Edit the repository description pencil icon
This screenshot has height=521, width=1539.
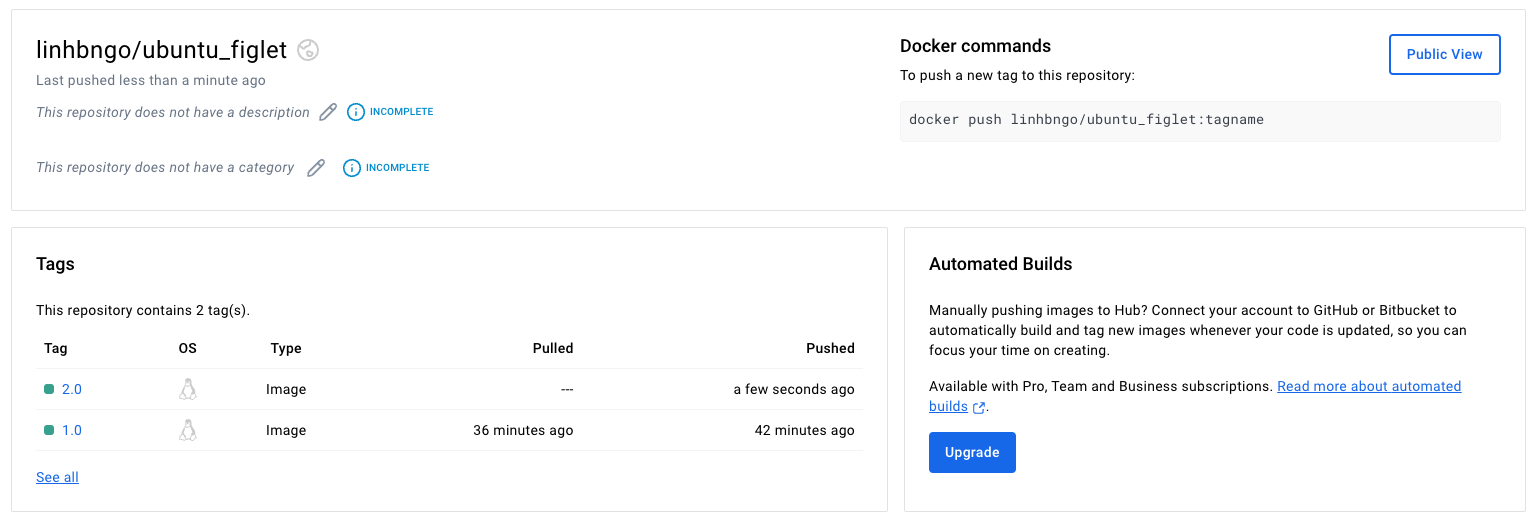[328, 112]
